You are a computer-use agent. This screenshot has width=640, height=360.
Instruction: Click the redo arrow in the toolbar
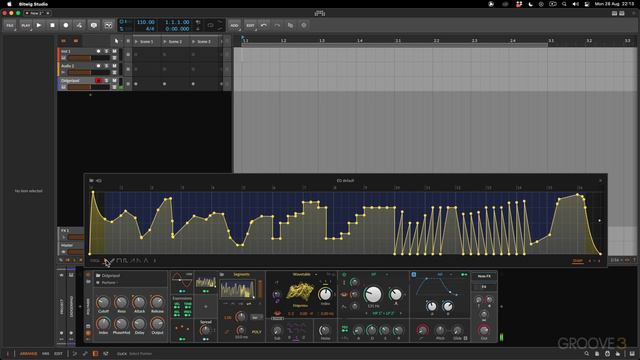277,25
